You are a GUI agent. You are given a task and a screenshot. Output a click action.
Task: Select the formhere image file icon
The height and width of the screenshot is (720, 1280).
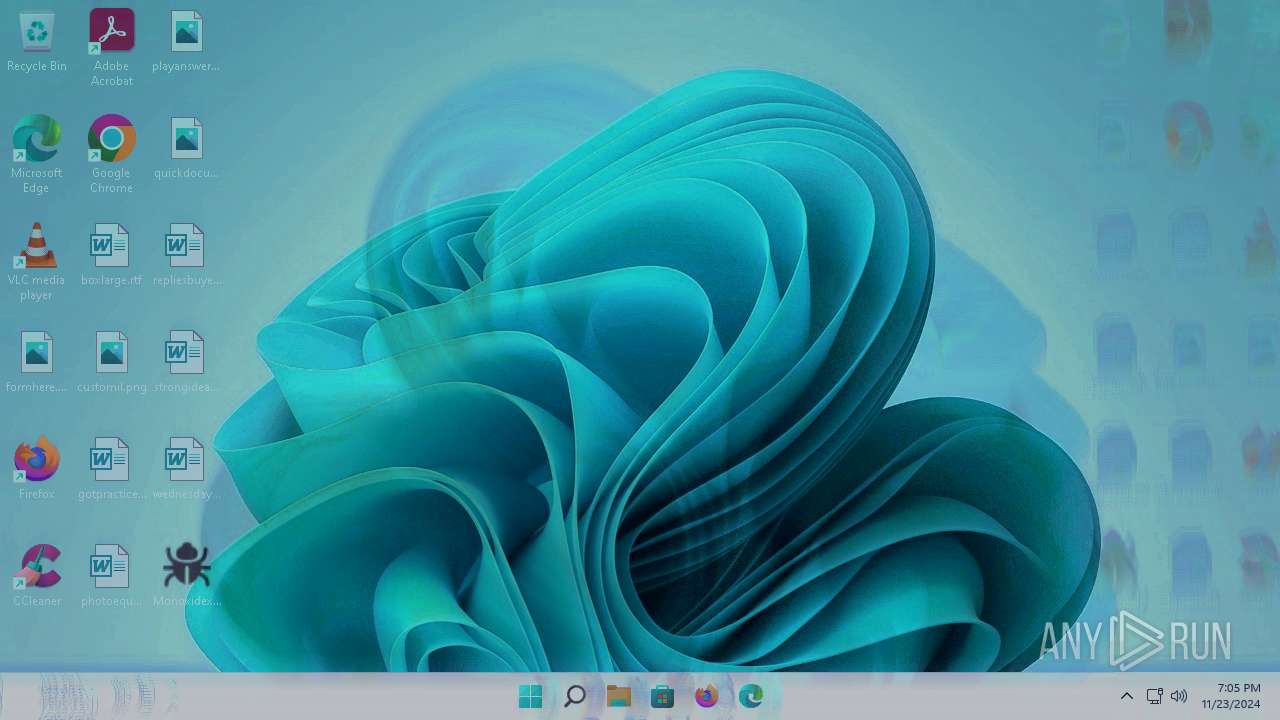tap(36, 362)
